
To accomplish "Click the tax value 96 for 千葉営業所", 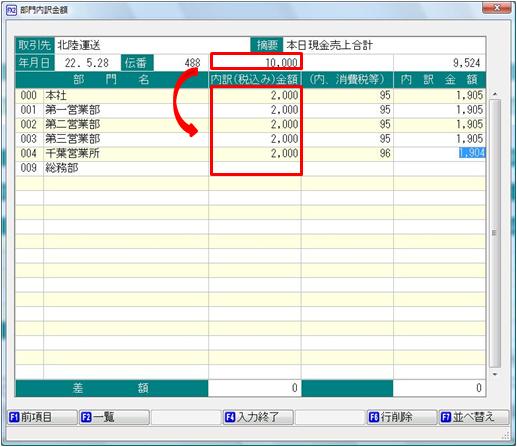I will click(347, 154).
